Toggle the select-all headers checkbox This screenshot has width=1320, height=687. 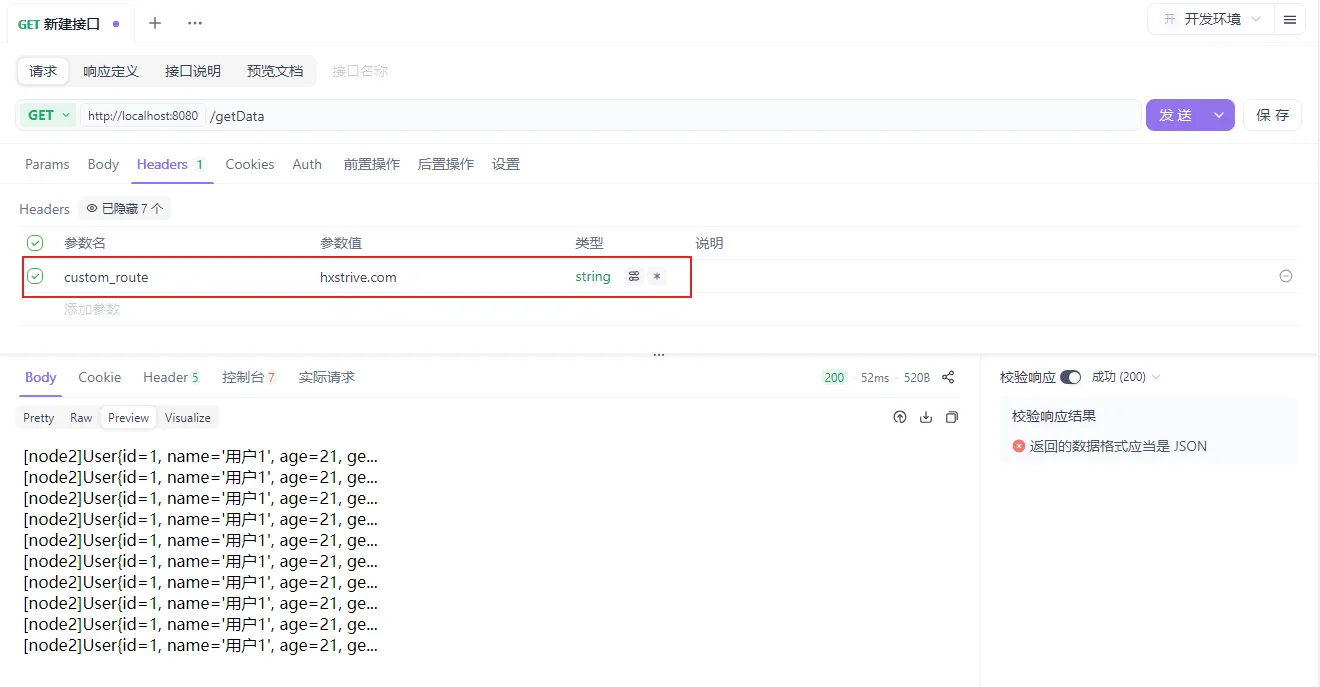coord(35,243)
